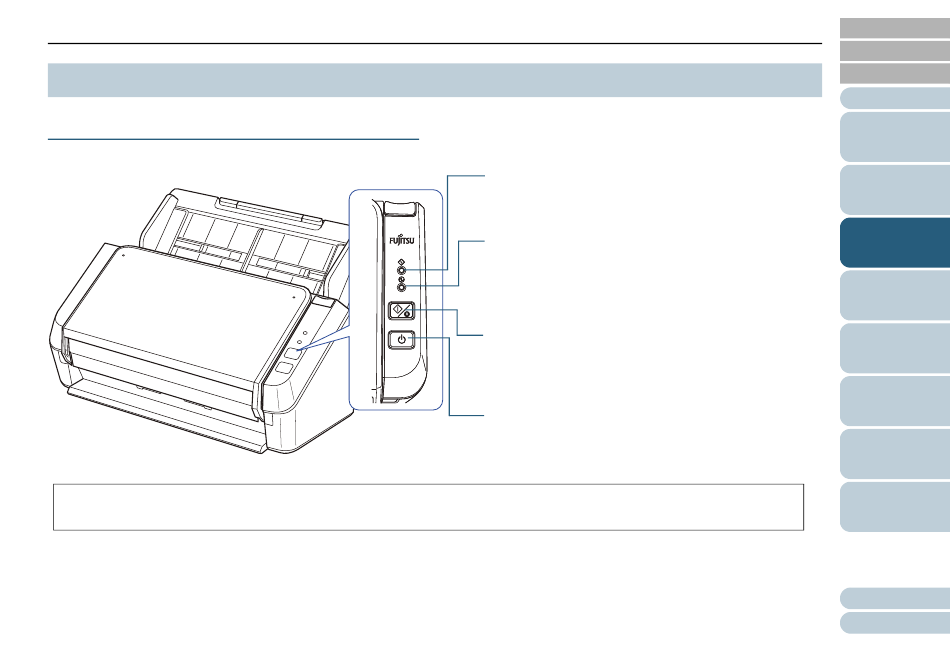Click the Power button on the scanner panel
950x671 pixels.
tap(401, 339)
